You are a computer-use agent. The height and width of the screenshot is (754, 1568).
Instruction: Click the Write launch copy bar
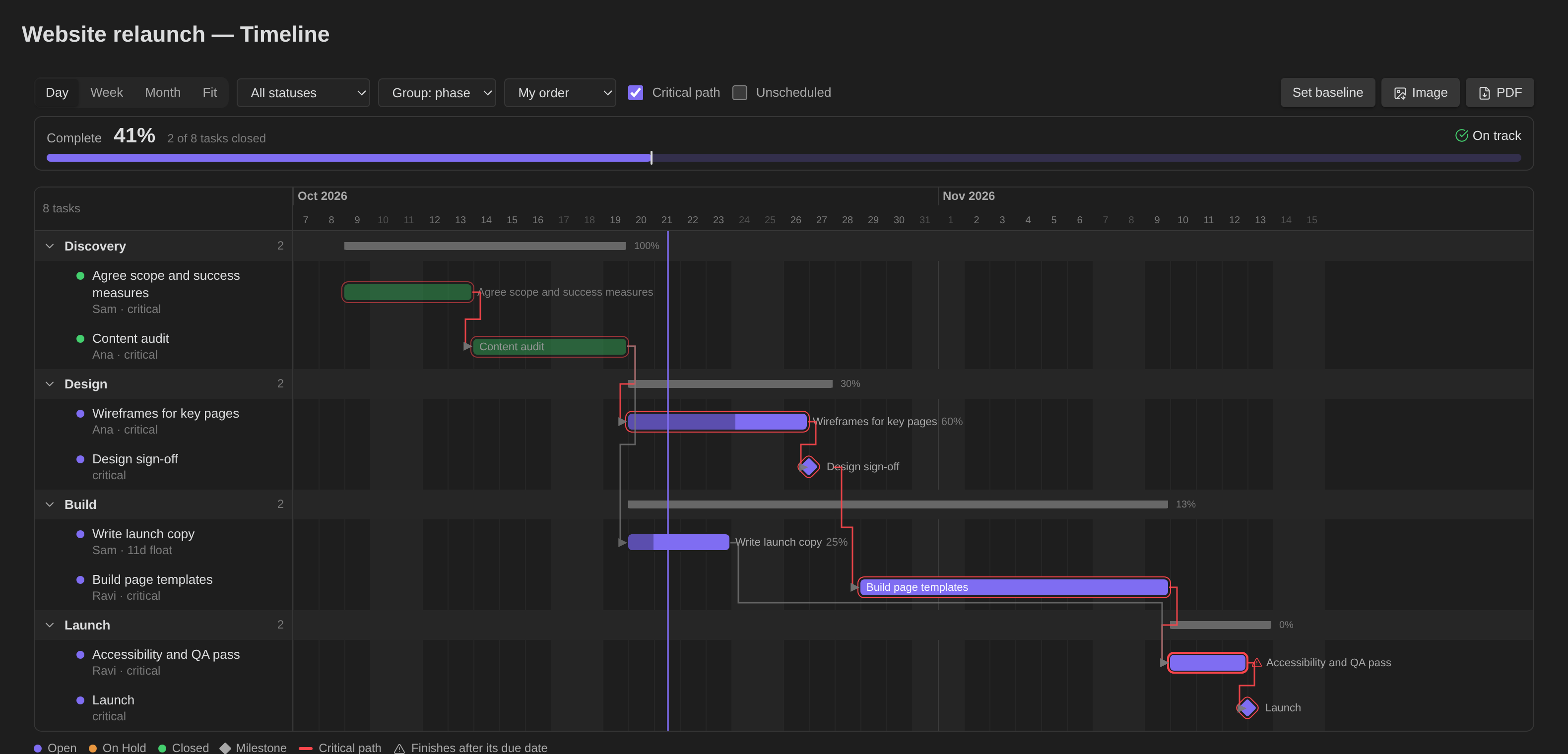click(x=678, y=542)
